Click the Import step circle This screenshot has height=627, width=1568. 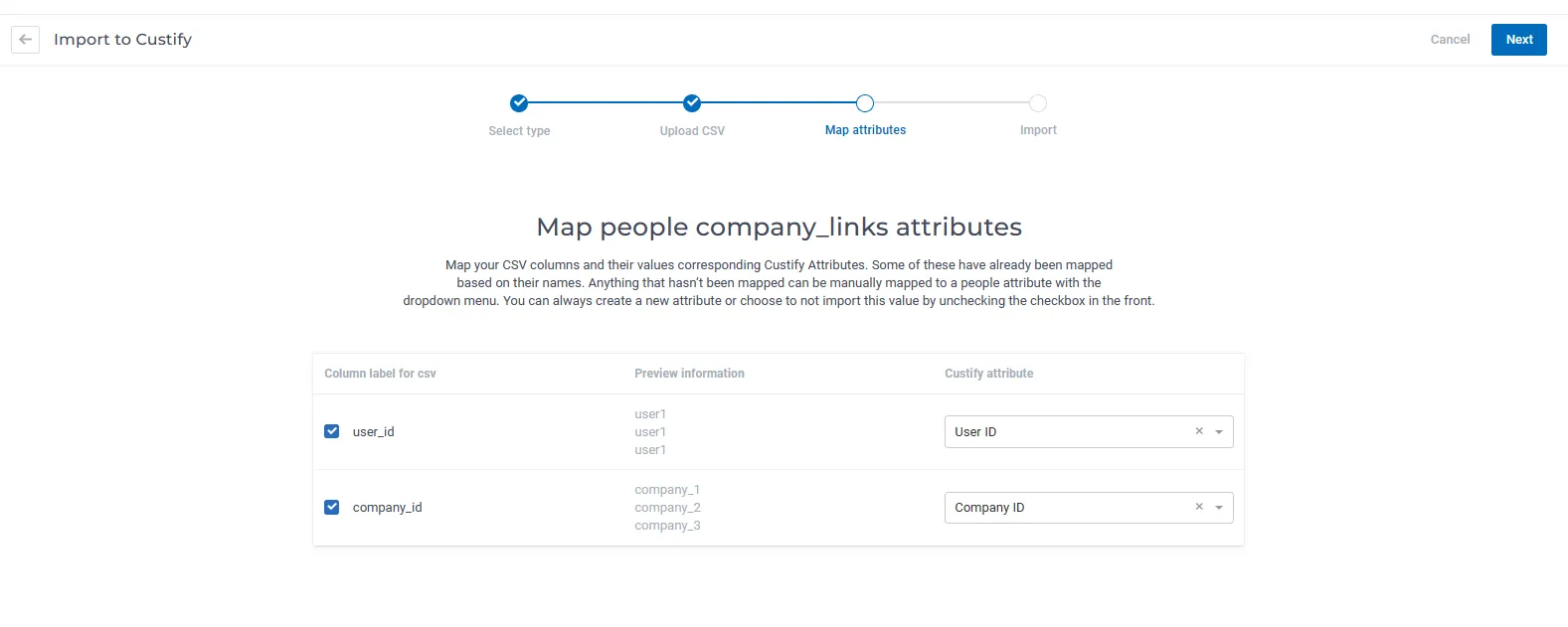click(1038, 103)
